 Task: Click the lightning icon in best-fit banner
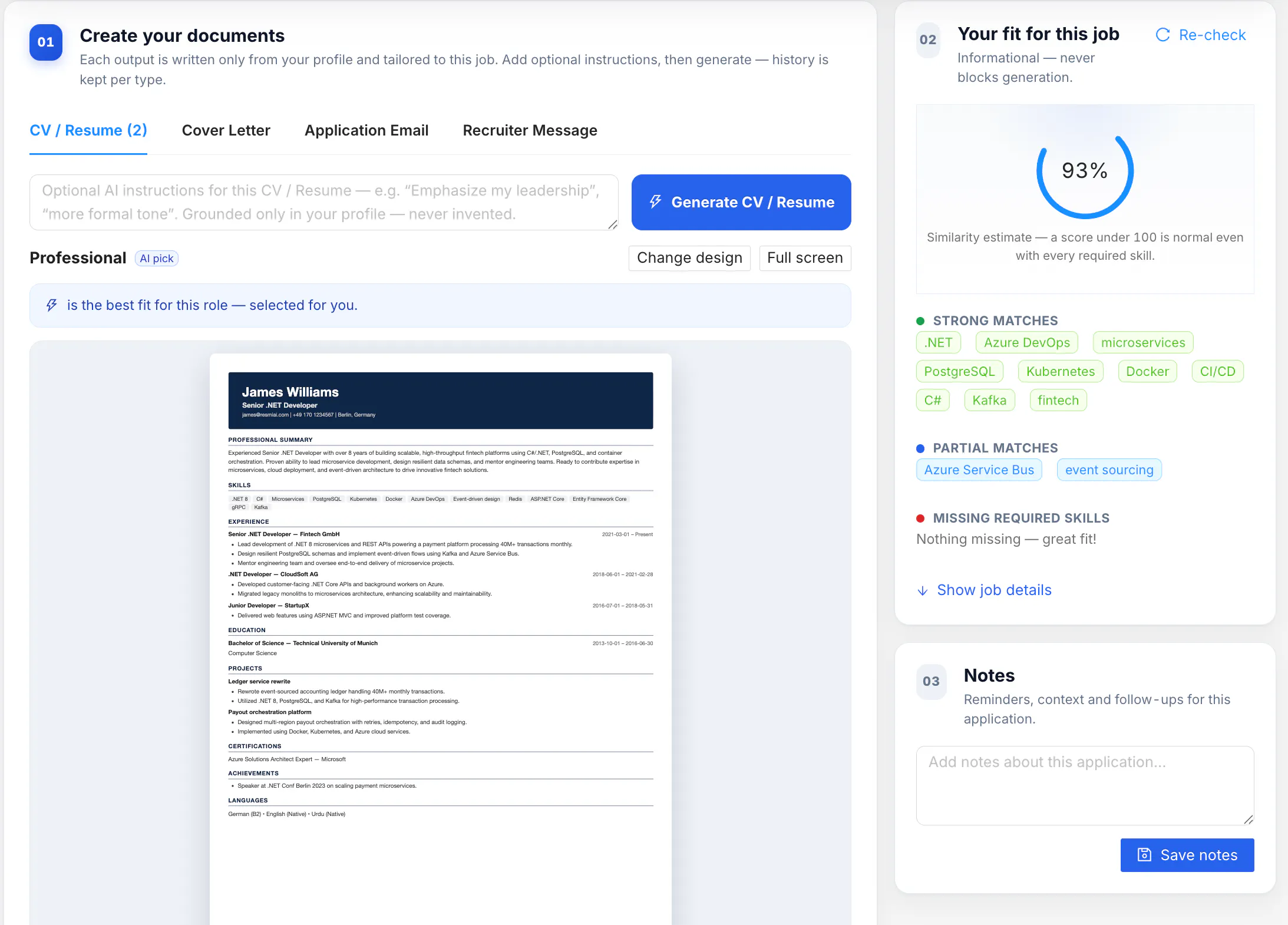52,305
